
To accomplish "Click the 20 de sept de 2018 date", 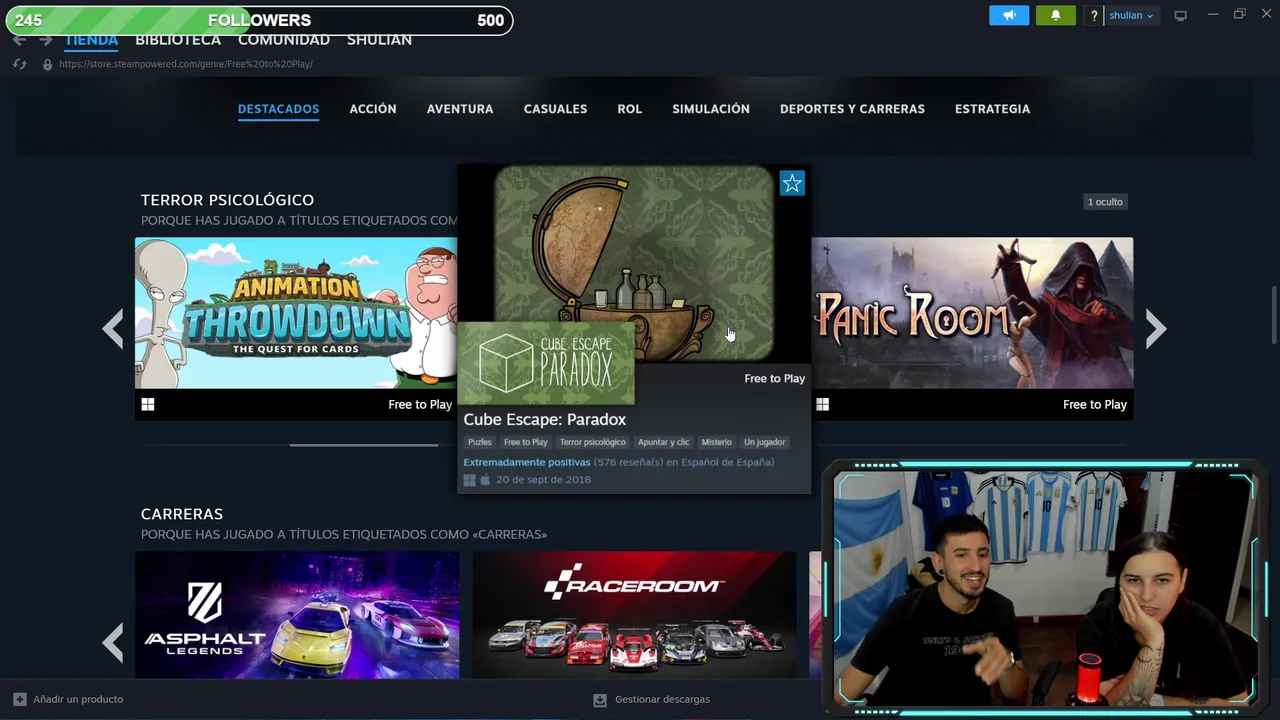I will 543,480.
